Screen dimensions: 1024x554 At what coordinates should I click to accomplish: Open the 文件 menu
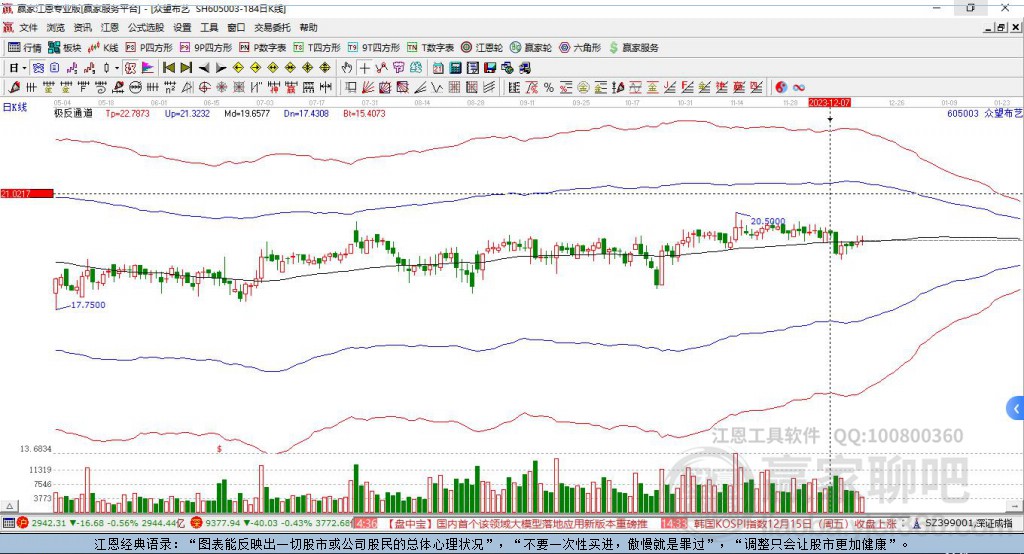[28, 27]
